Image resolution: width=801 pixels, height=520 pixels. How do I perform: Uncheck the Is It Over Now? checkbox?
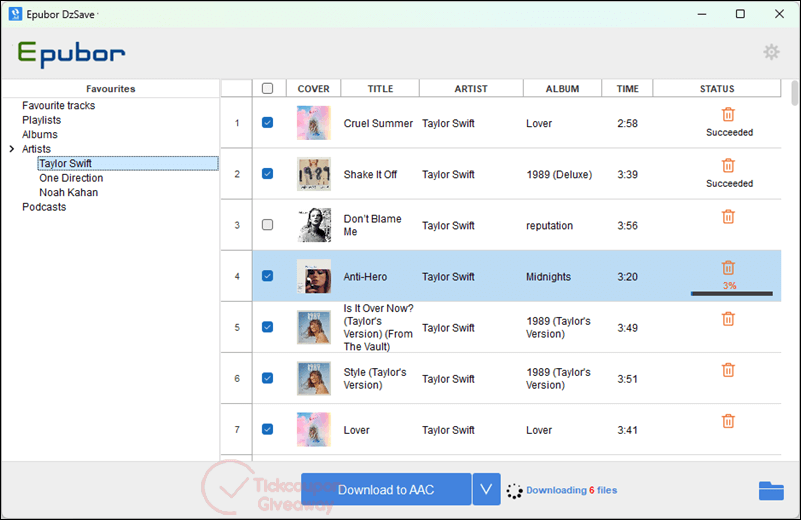pyautogui.click(x=267, y=327)
